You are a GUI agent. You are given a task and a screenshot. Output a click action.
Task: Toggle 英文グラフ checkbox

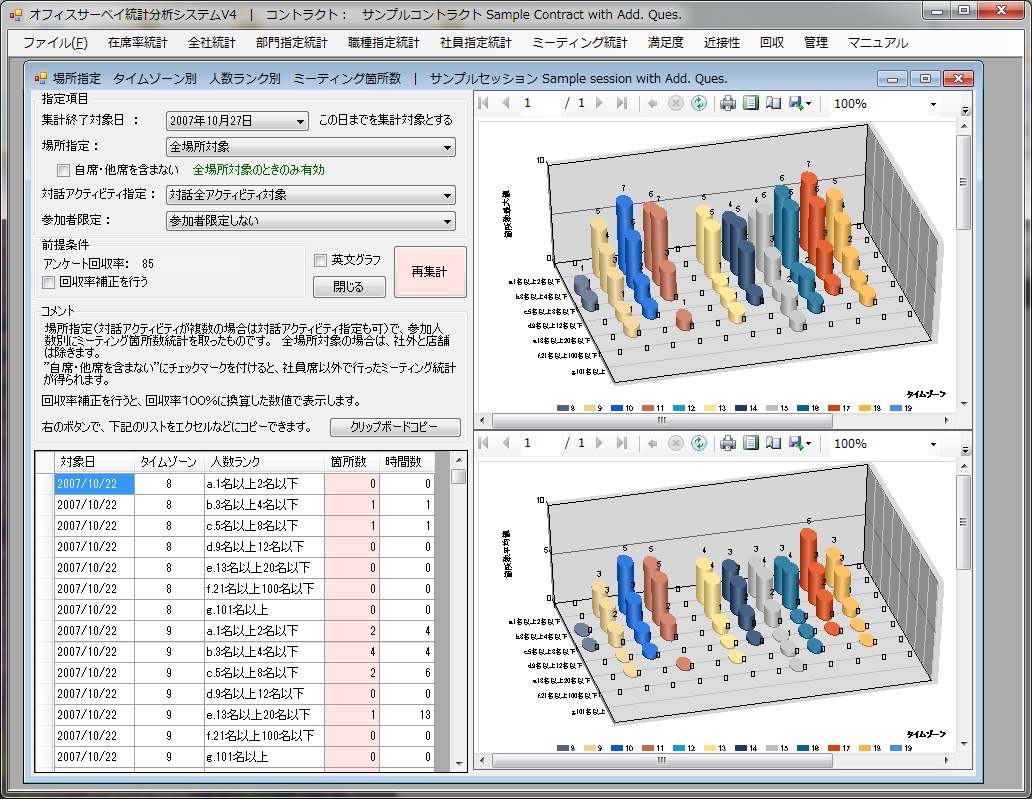(321, 261)
